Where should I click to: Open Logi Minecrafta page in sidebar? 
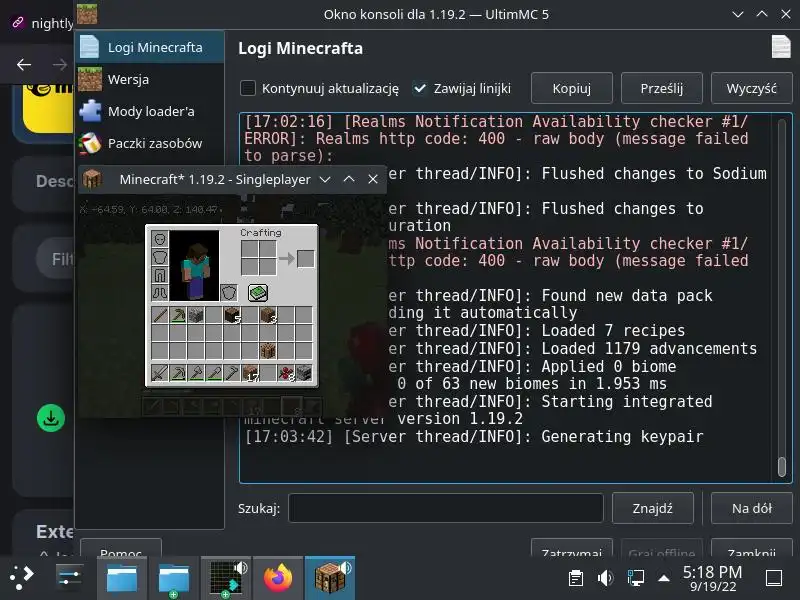(x=149, y=47)
